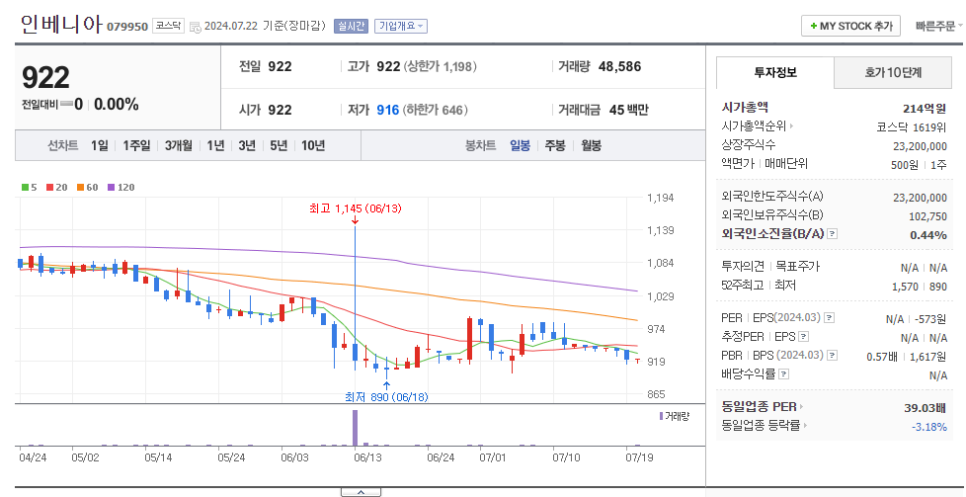Image resolution: width=966 pixels, height=497 pixels.
Task: Switch to the 호가10단계 tab
Action: (893, 73)
